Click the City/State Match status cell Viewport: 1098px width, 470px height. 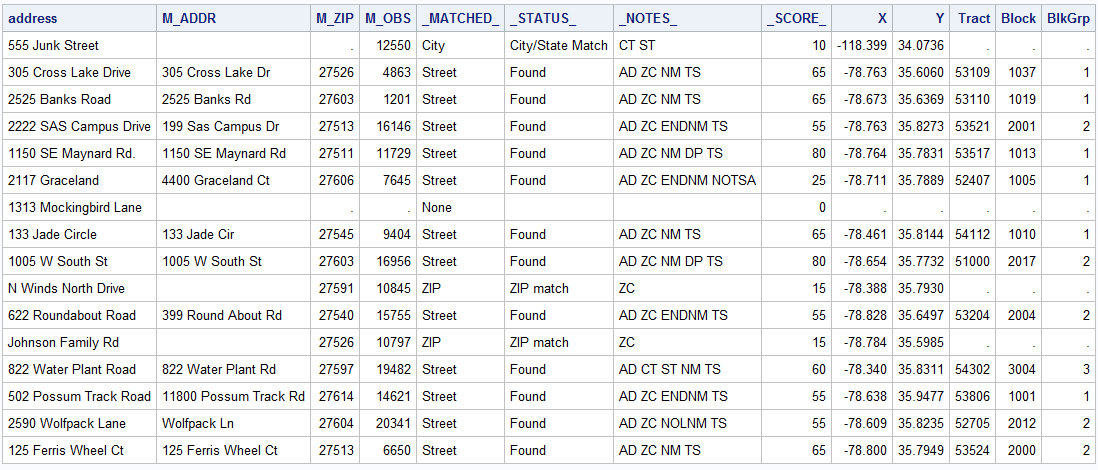[x=558, y=46]
